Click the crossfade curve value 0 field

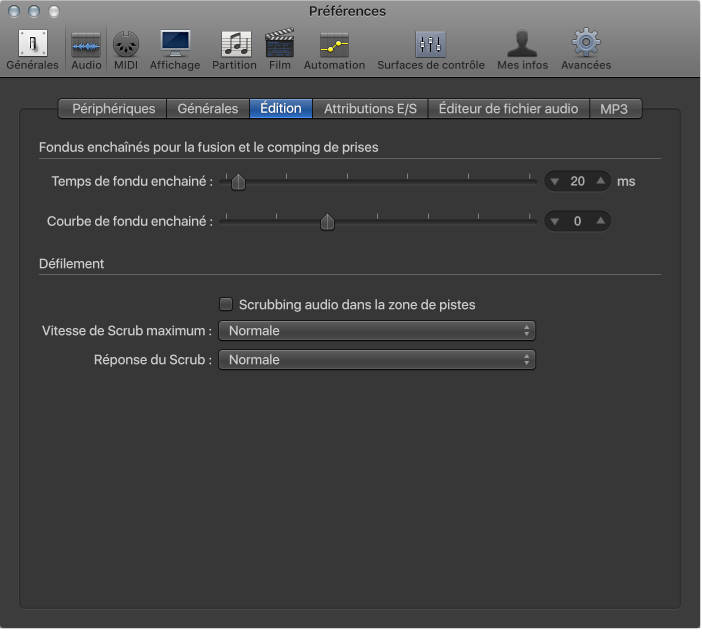coord(578,221)
